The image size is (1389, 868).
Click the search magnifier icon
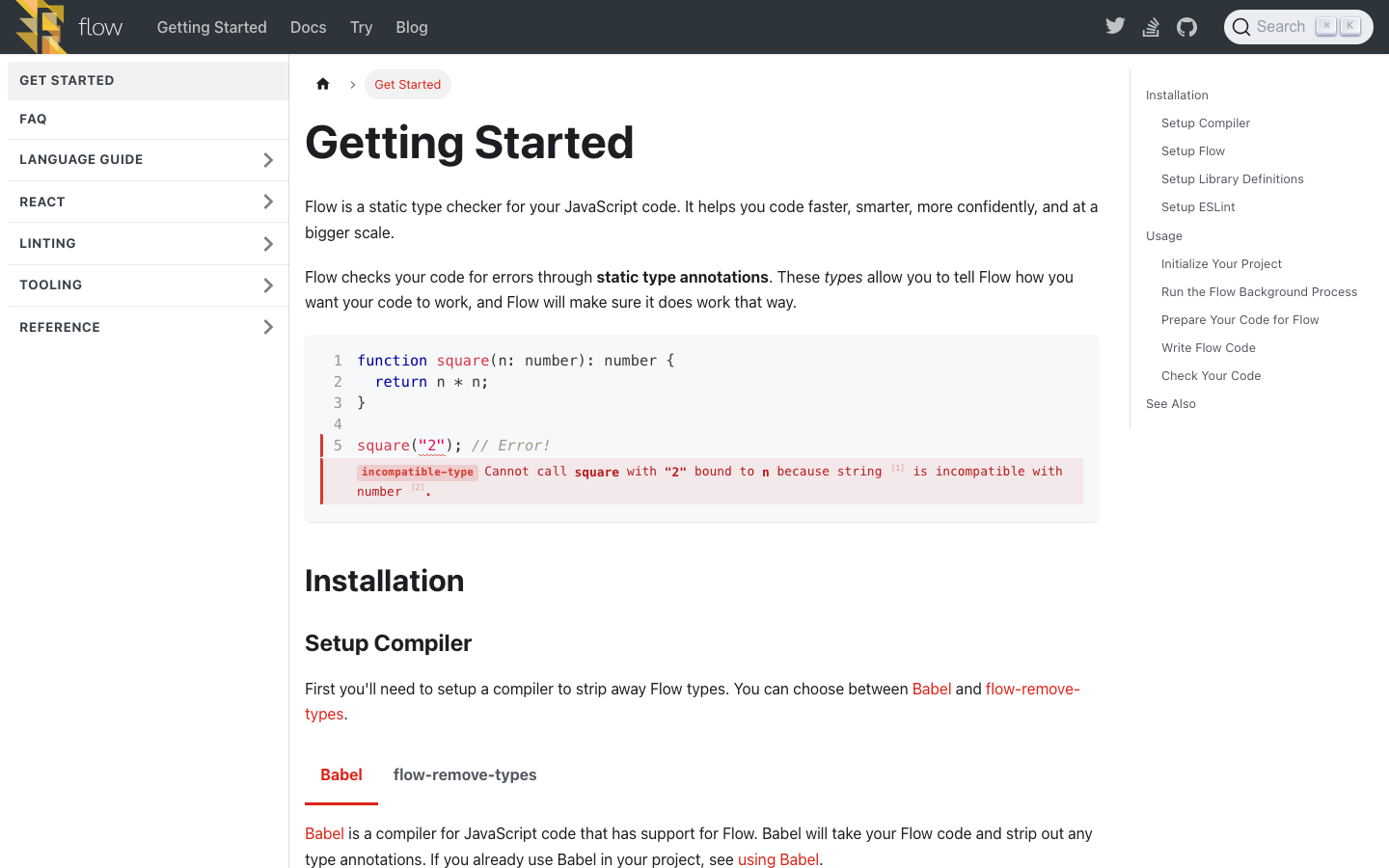point(1241,27)
